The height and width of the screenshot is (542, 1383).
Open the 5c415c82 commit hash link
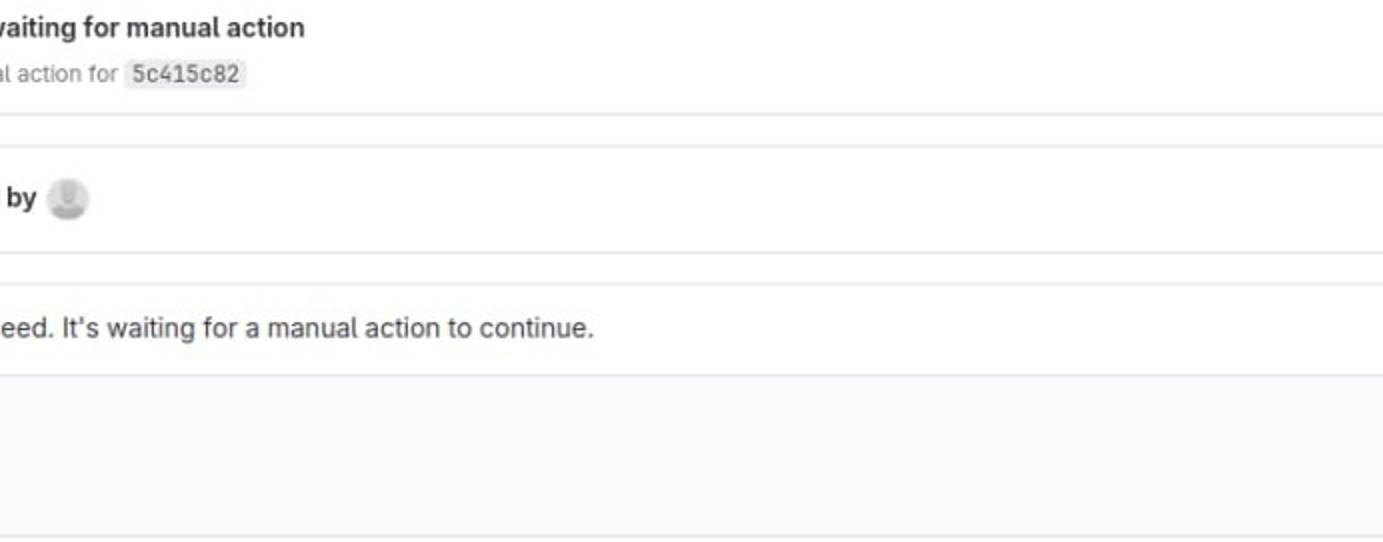[185, 74]
